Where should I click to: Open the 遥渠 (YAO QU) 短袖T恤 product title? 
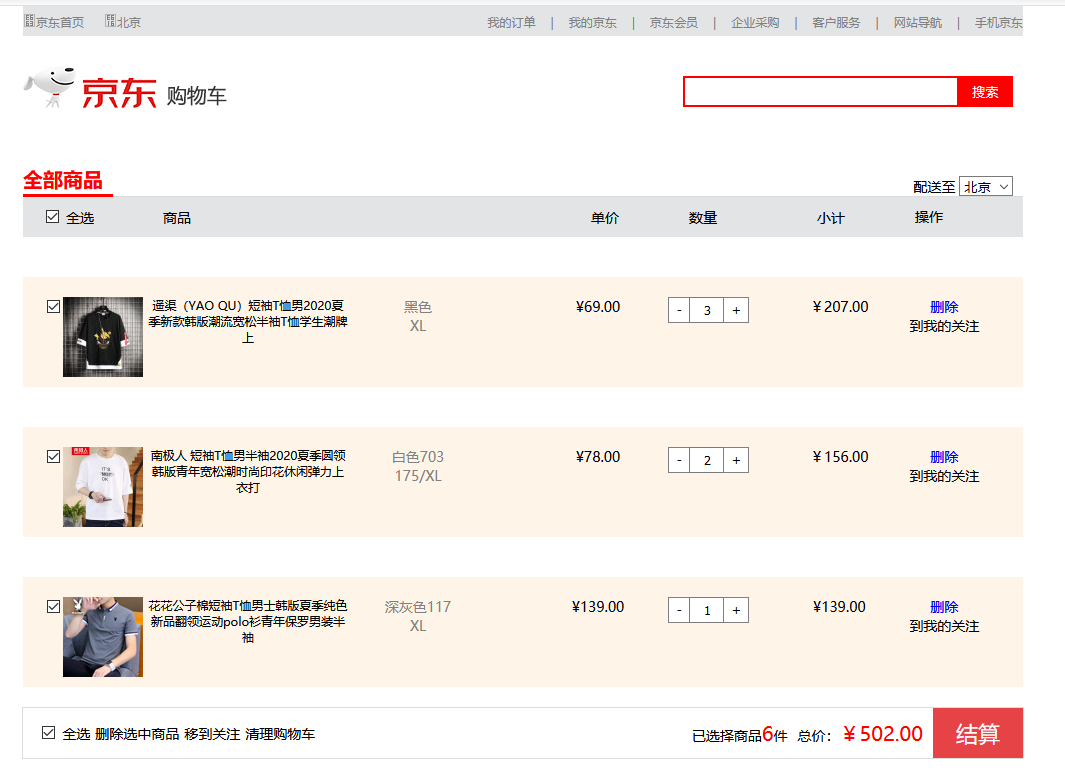point(248,321)
